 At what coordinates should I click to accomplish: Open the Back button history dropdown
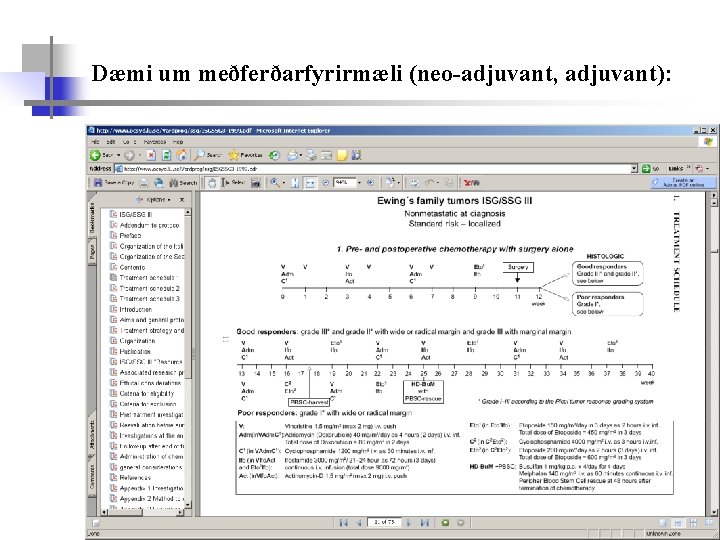pyautogui.click(x=118, y=155)
